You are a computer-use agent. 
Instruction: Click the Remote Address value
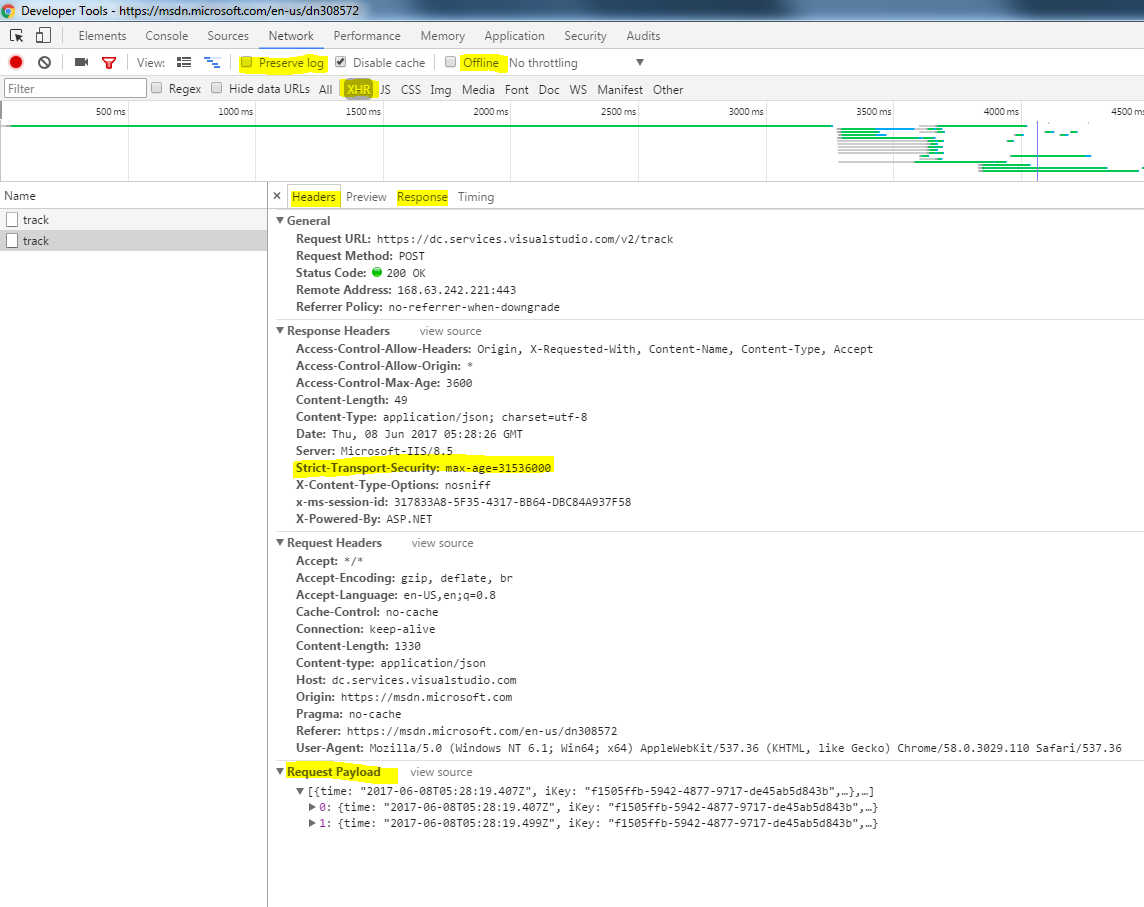click(x=456, y=290)
